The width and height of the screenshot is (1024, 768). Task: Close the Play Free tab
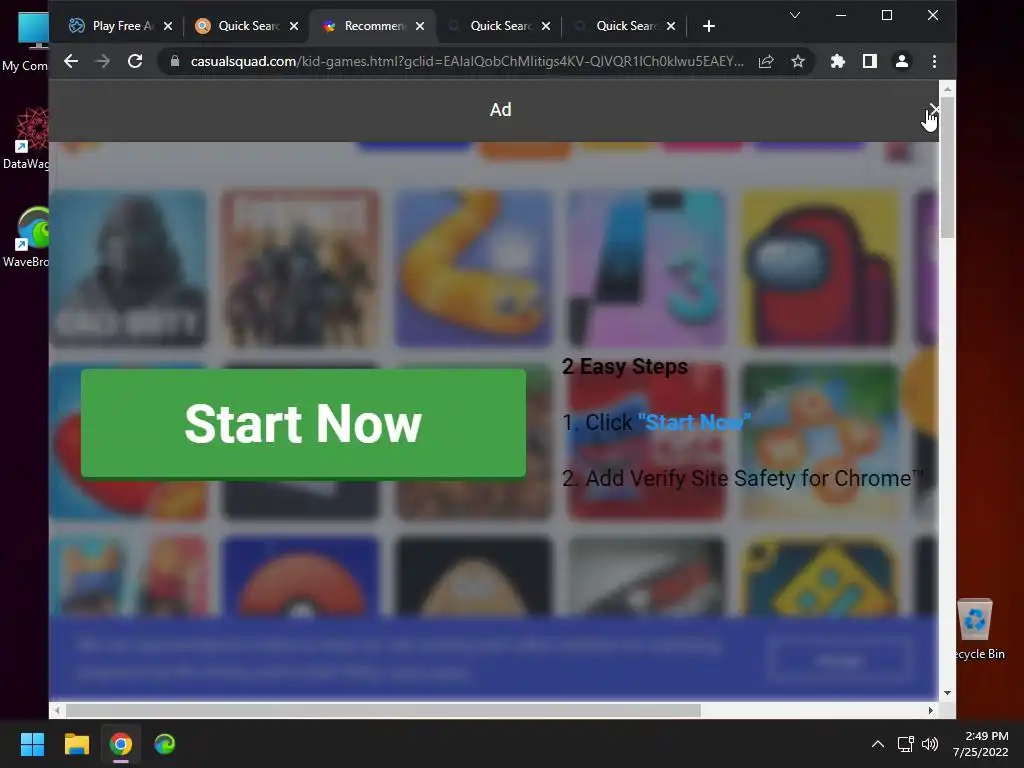[168, 26]
